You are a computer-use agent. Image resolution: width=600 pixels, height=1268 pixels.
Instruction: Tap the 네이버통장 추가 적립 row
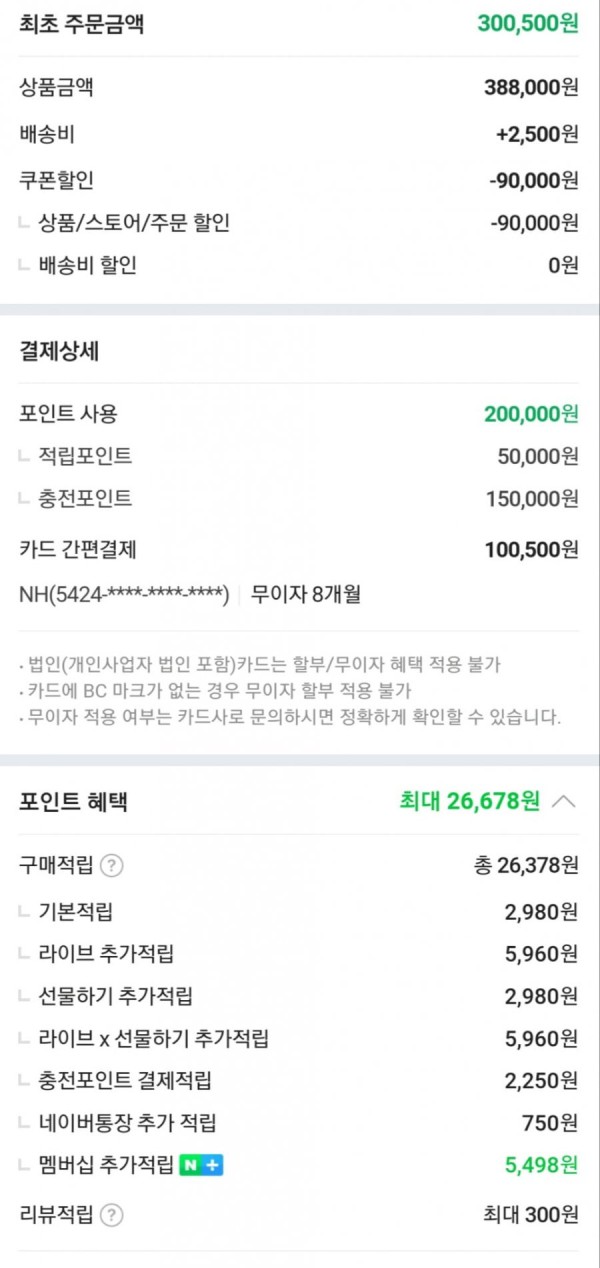click(x=299, y=1123)
